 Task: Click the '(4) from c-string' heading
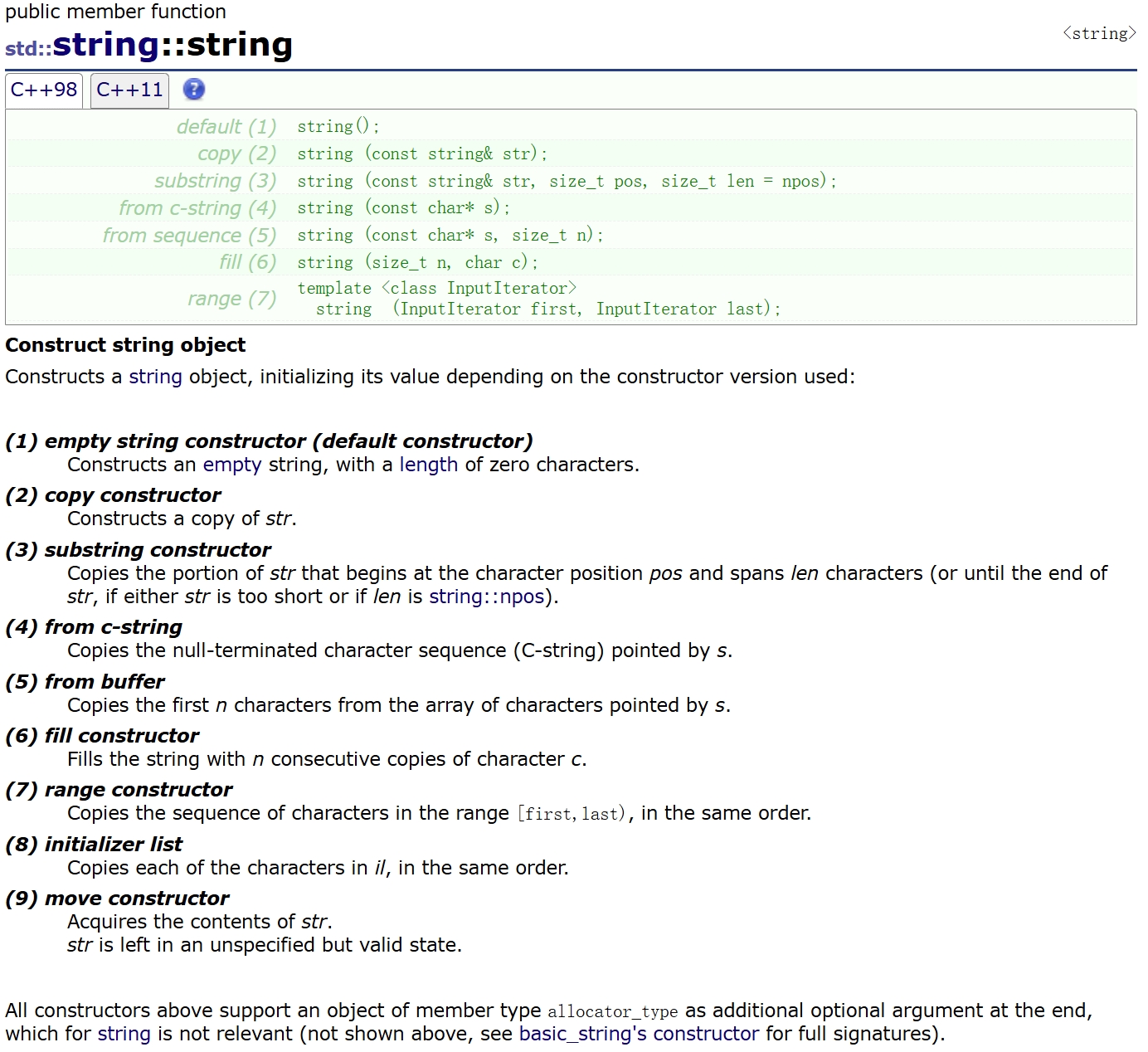click(x=94, y=627)
